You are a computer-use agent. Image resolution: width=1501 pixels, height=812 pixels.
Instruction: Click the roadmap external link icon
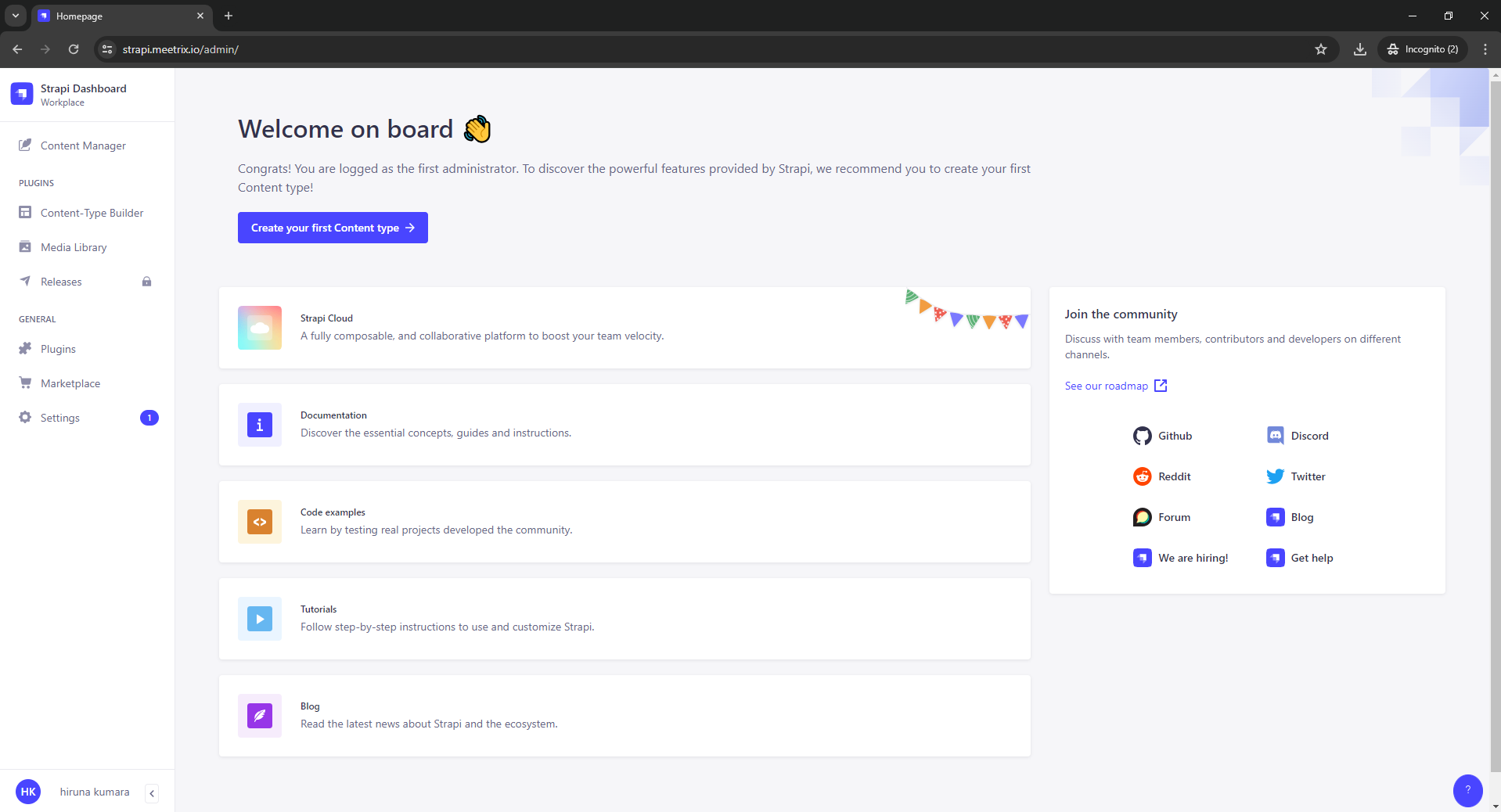[1161, 386]
